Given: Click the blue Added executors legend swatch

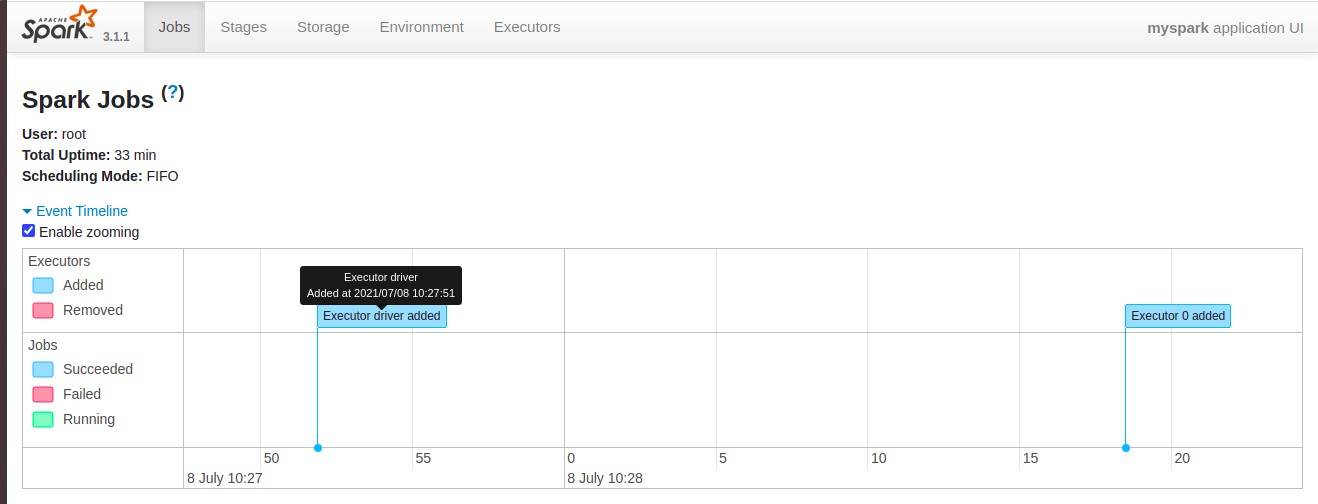Looking at the screenshot, I should coord(43,285).
